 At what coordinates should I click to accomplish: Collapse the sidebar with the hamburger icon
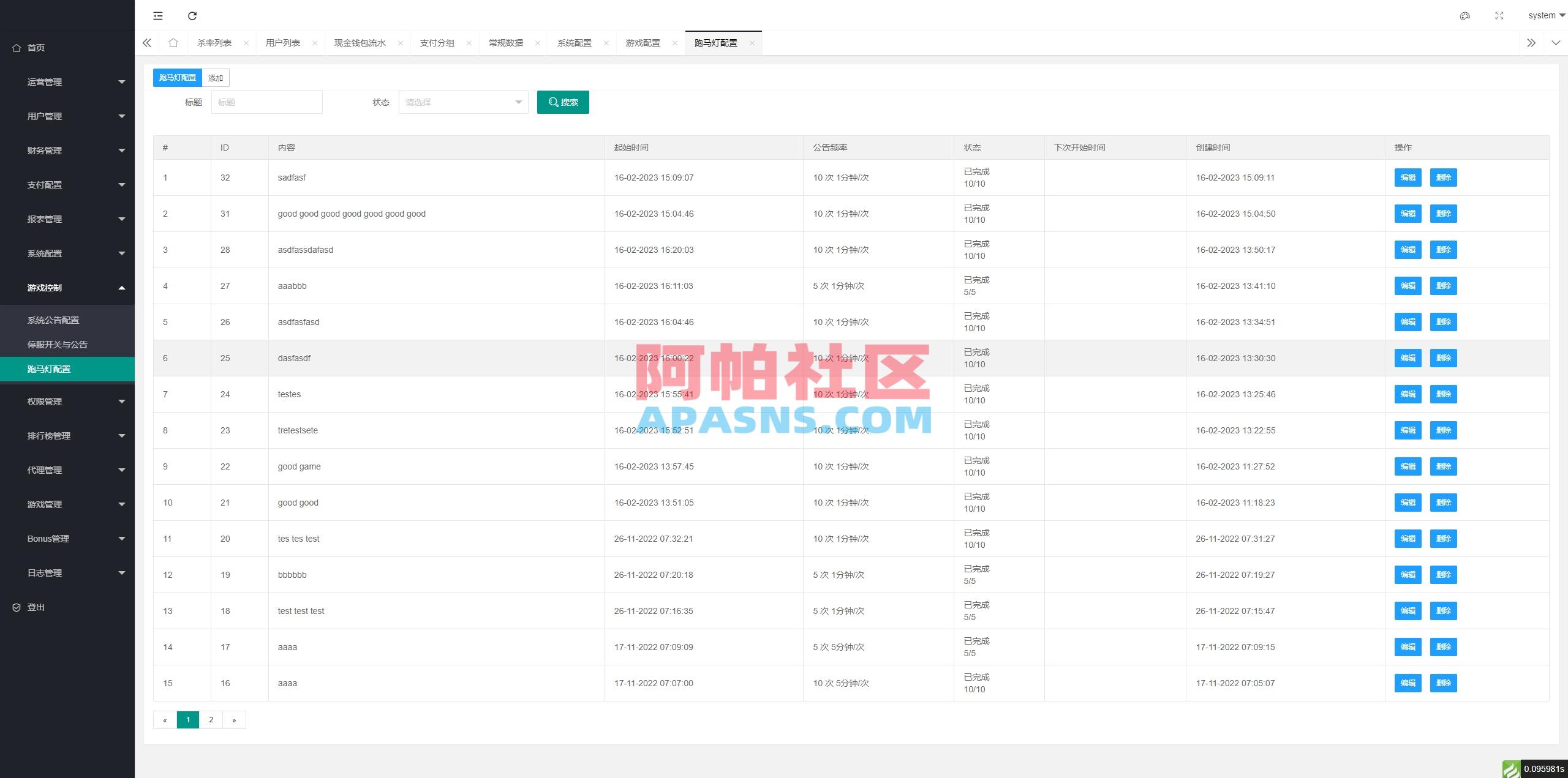point(158,15)
